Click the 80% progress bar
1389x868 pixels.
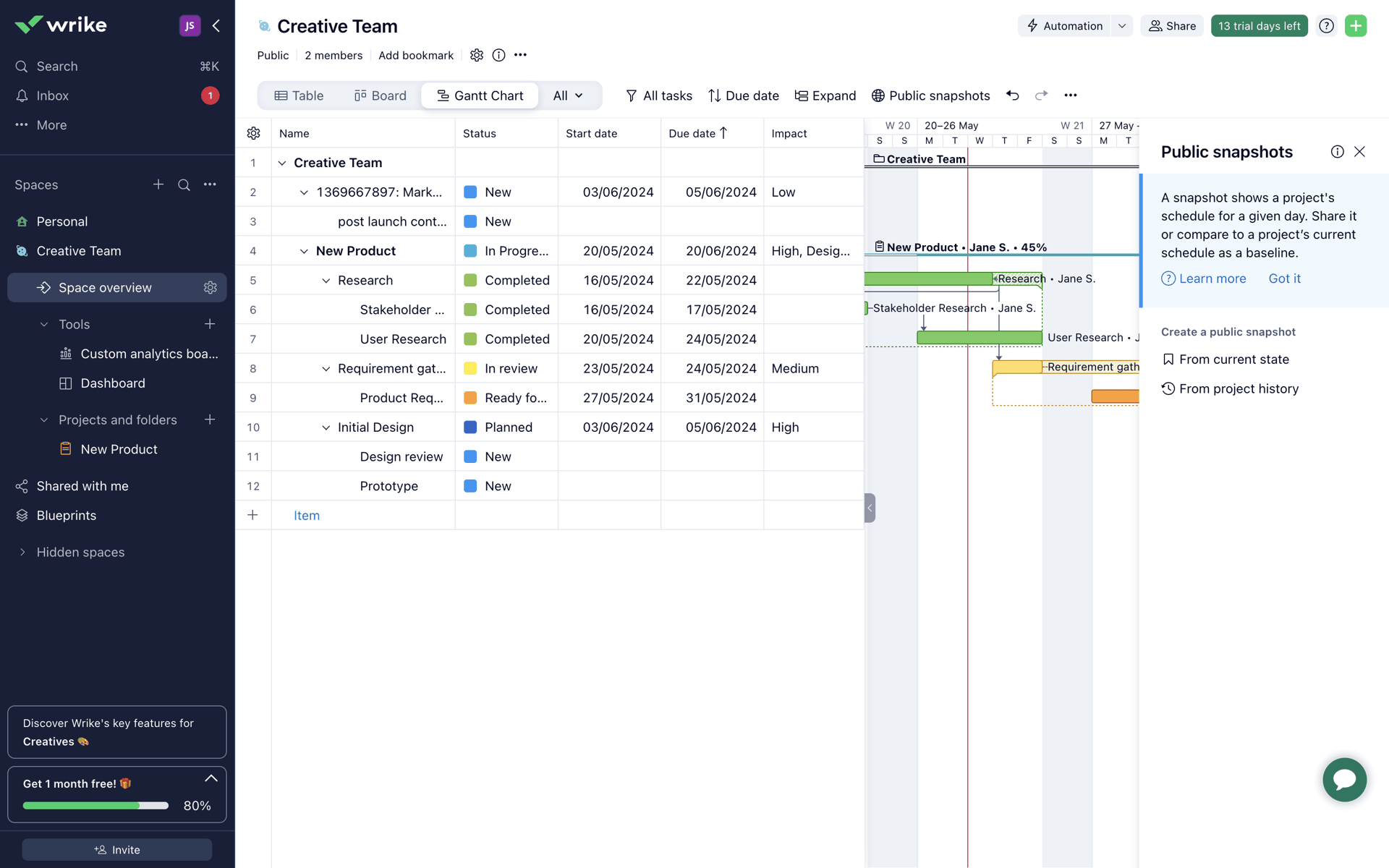[95, 806]
